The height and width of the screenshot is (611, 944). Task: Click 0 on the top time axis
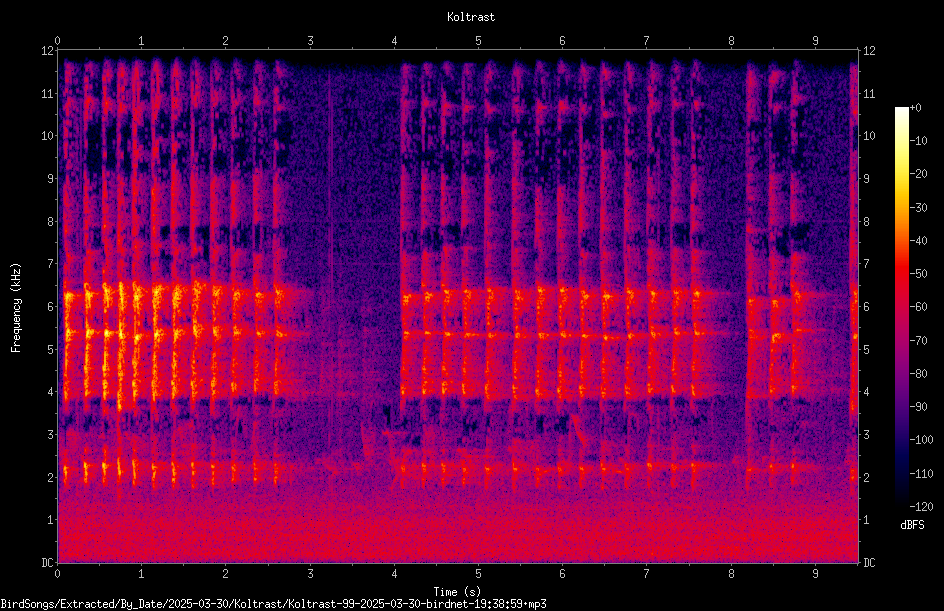click(x=57, y=41)
